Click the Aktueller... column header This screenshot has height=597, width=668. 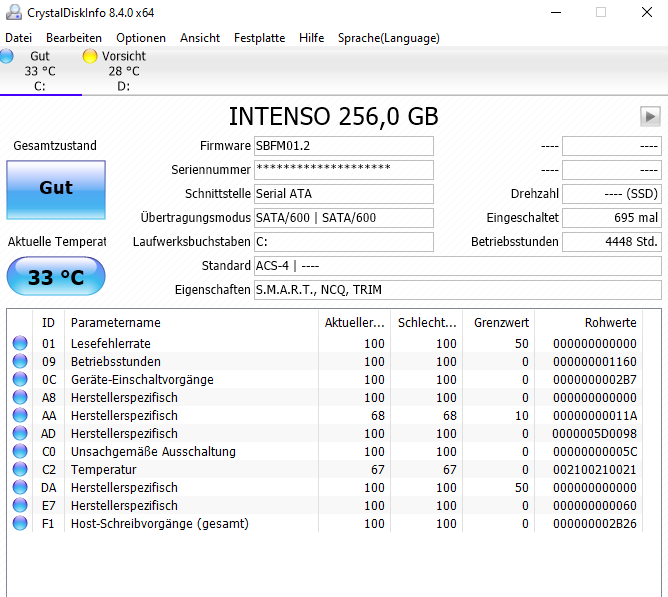click(x=354, y=323)
